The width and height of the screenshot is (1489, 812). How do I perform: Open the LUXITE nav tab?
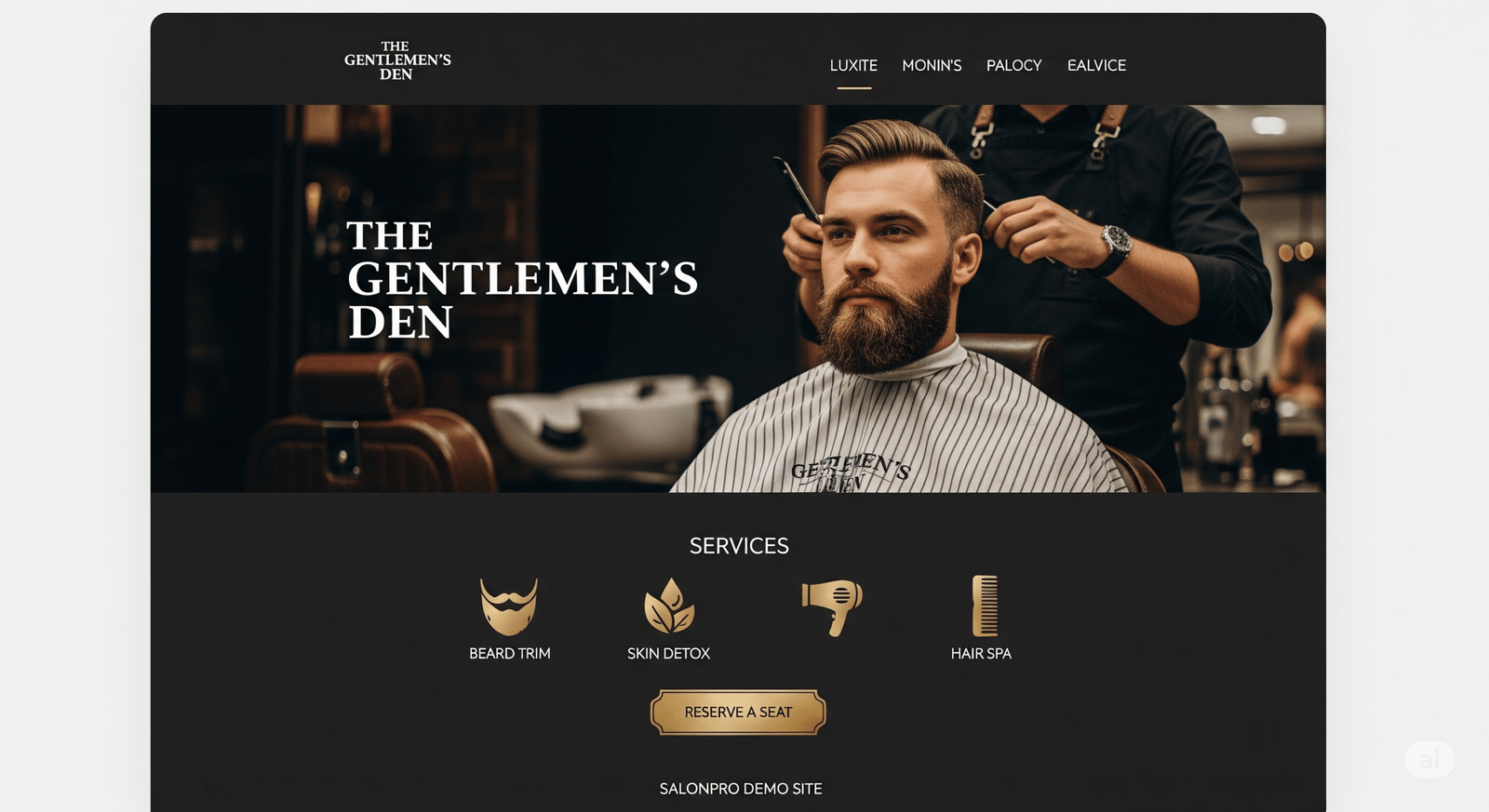[853, 65]
